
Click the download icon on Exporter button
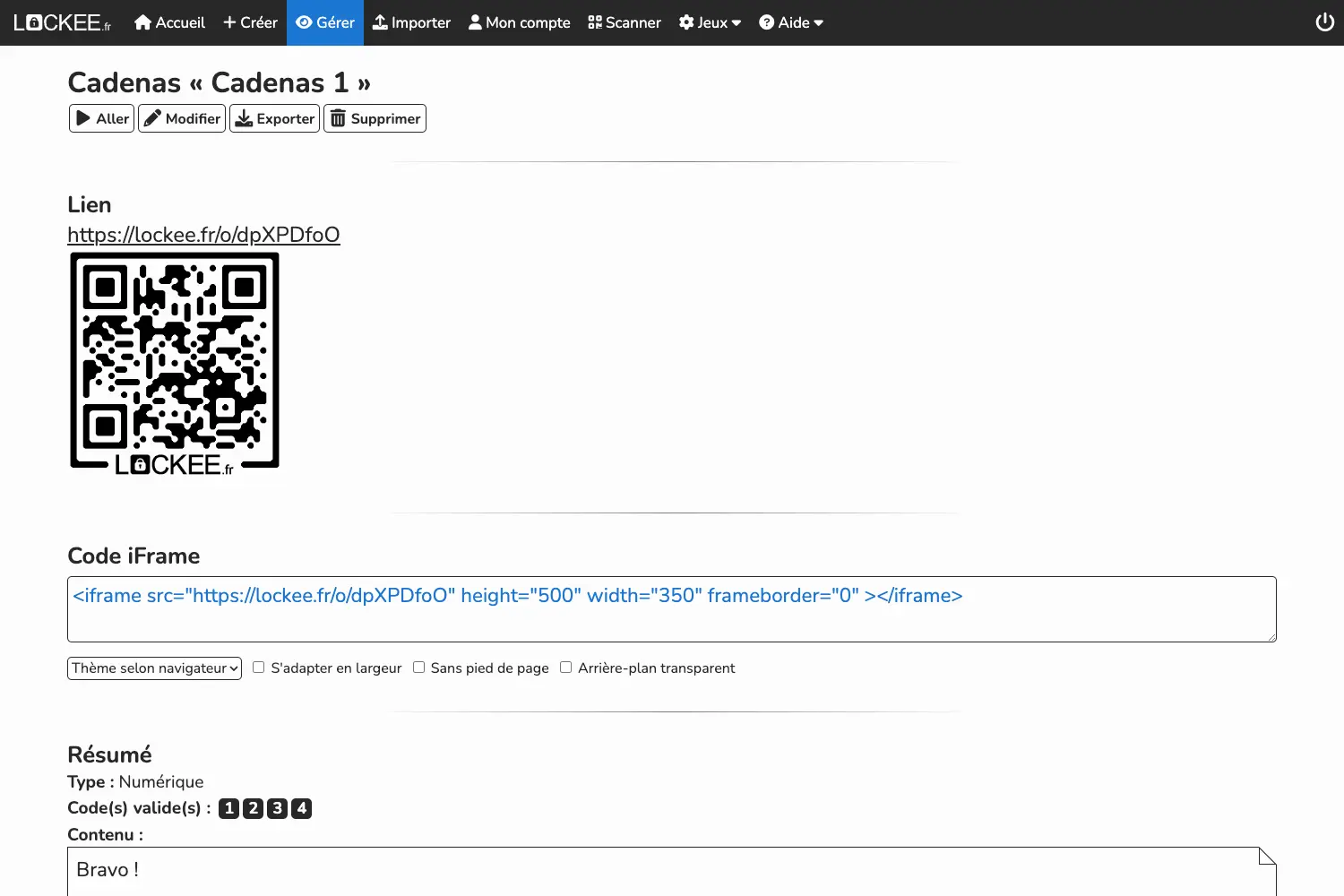(244, 118)
